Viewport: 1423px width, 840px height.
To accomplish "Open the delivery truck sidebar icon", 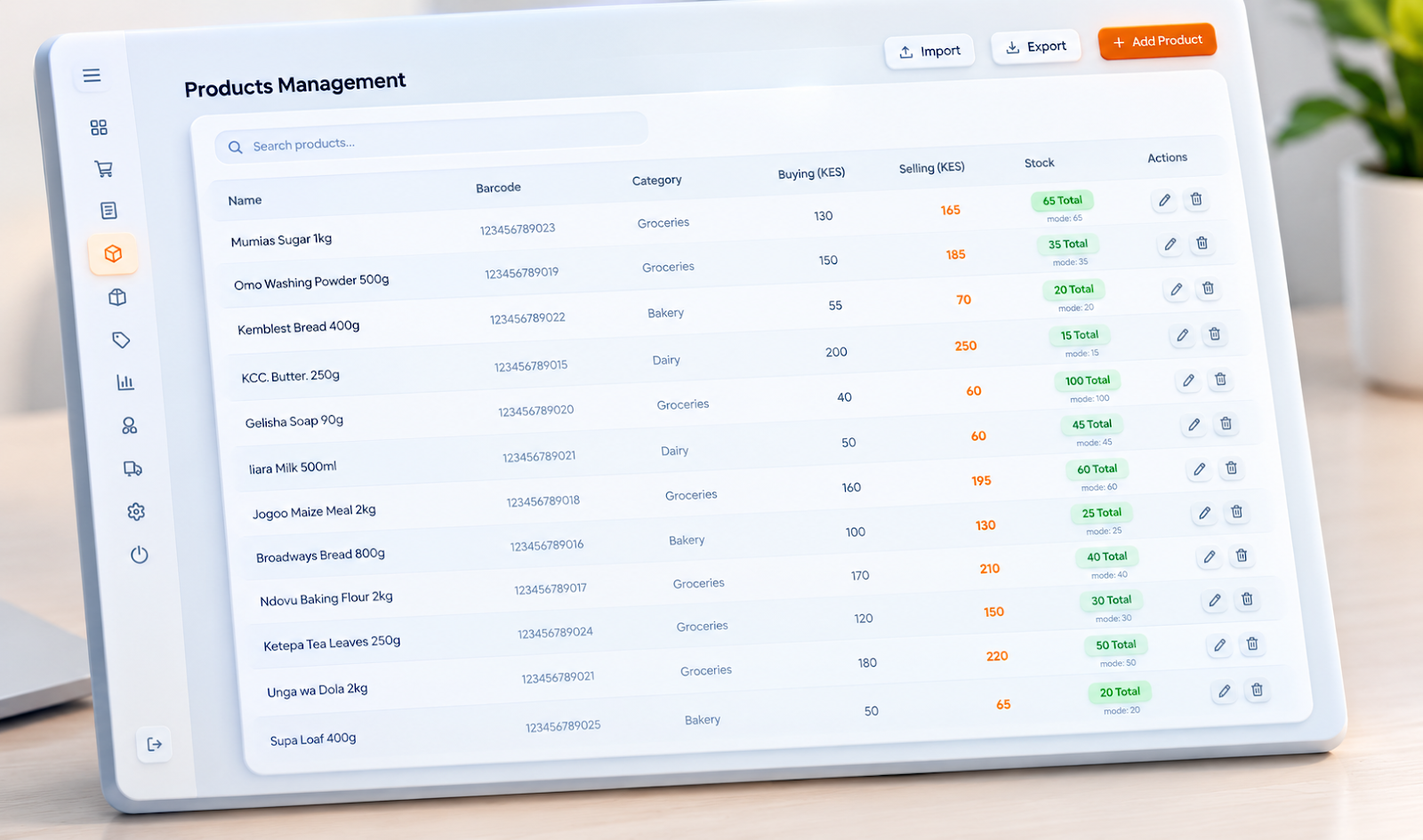I will click(x=133, y=468).
